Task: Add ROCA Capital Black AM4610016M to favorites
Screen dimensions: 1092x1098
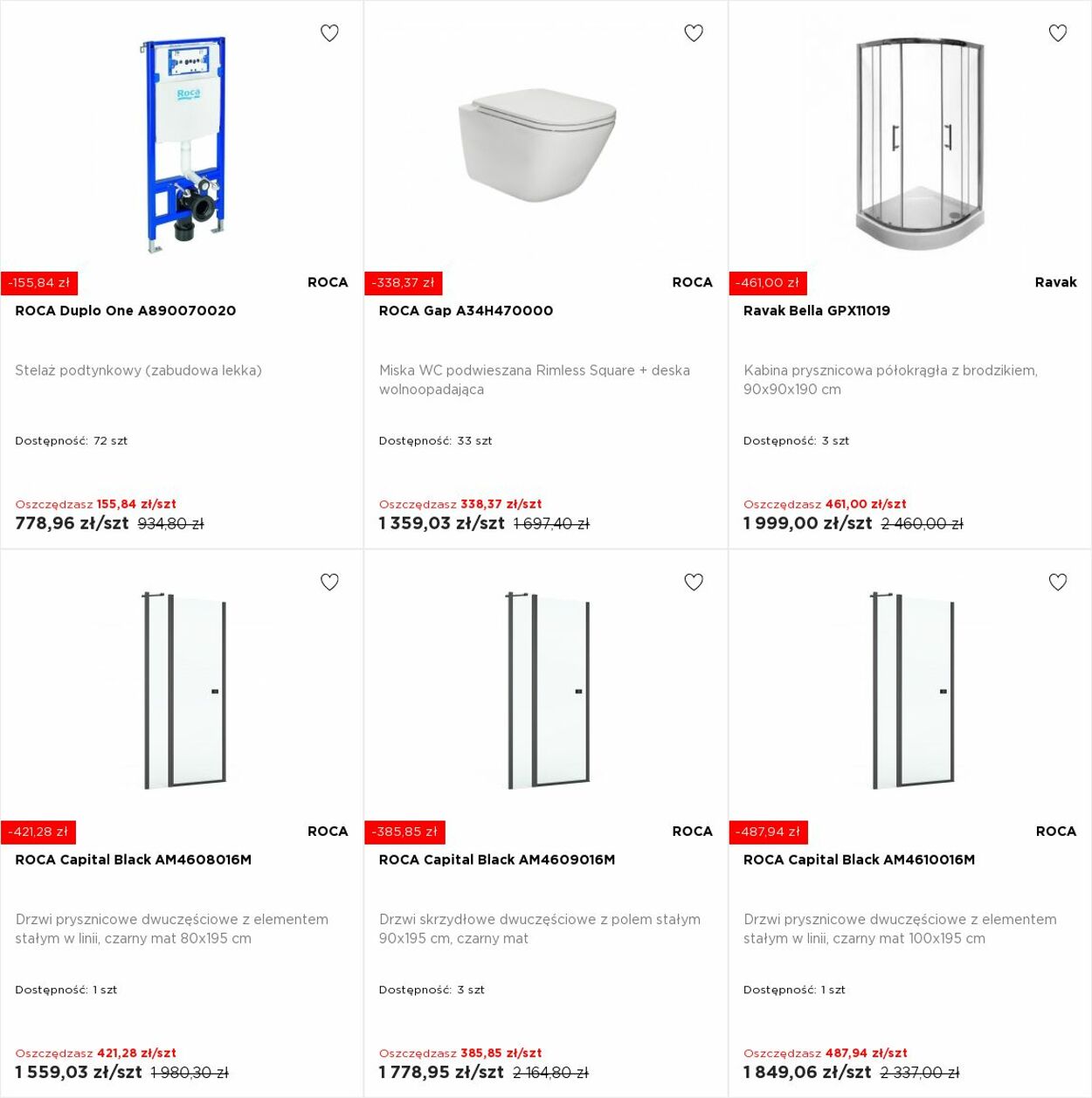Action: 1058,582
